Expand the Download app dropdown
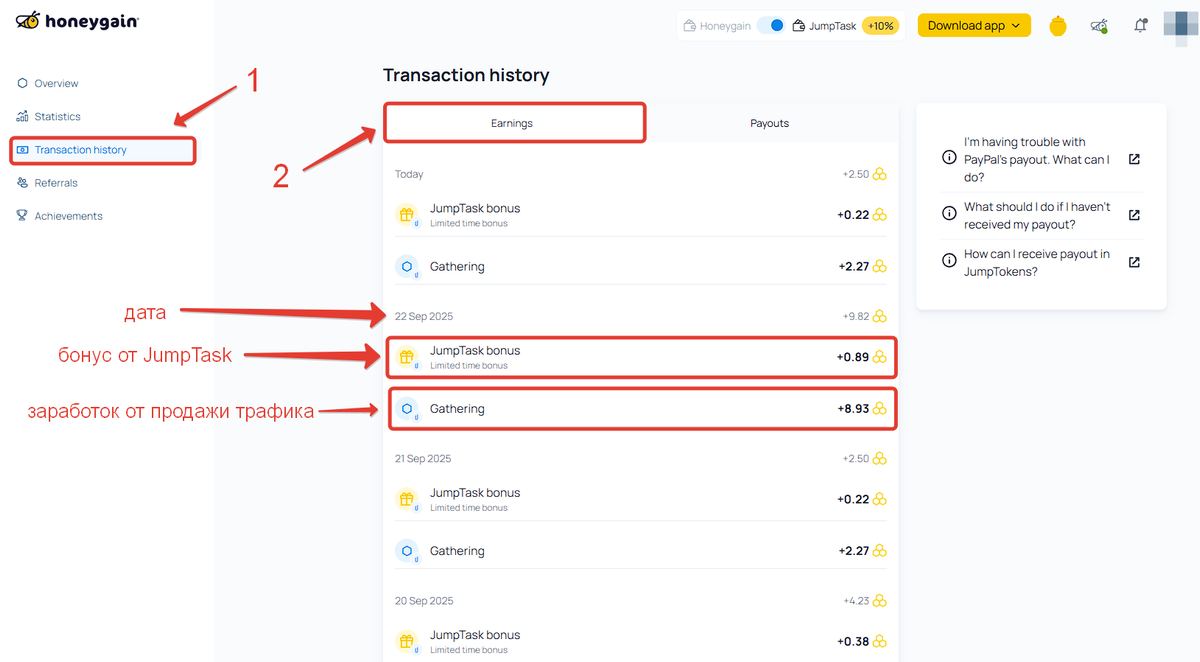1200x662 pixels. [974, 26]
